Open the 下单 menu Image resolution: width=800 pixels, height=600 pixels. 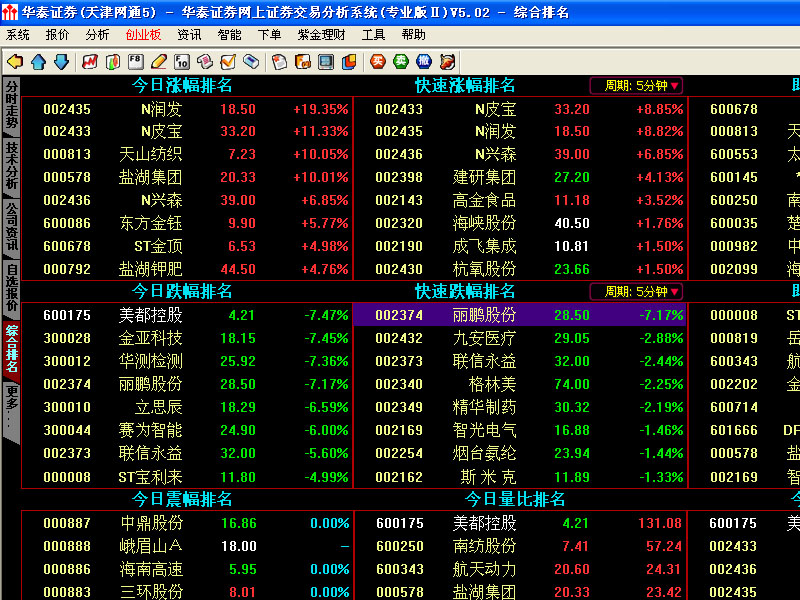click(x=269, y=35)
